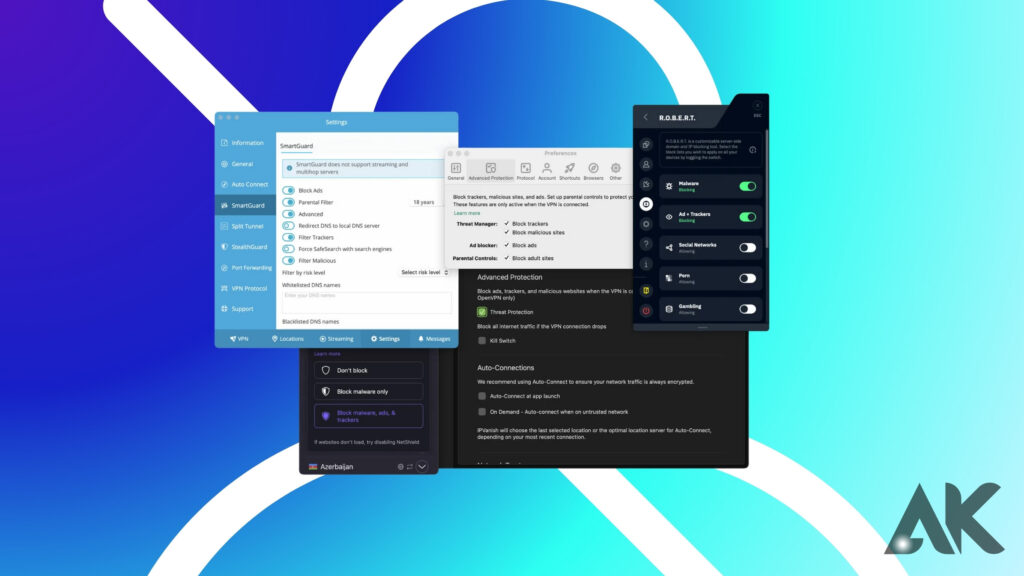Click the SmartGuard info notice icon
Screen dimensions: 1024x576
pyautogui.click(x=289, y=168)
